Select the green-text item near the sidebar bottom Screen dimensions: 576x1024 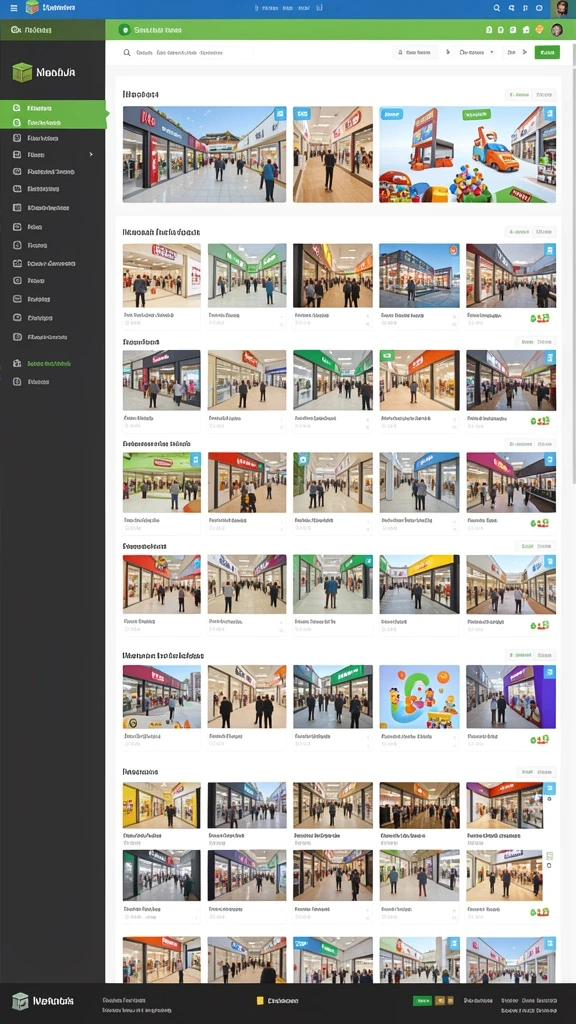pyautogui.click(x=49, y=363)
